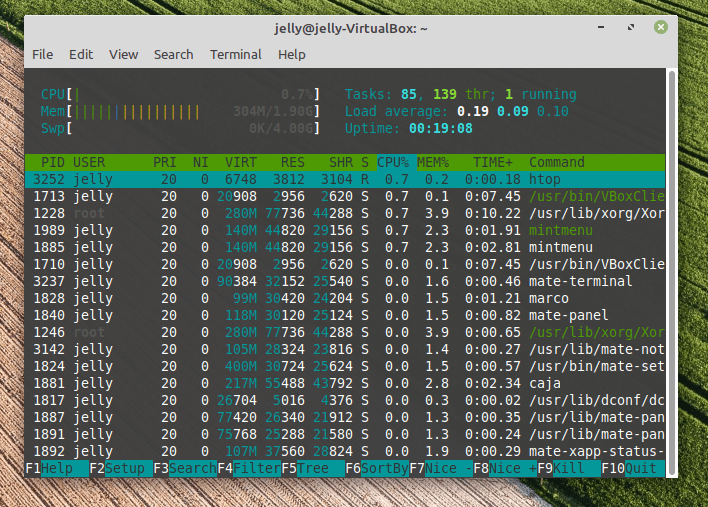Click the Load average values
Screen dimensions: 708x507
point(512,112)
